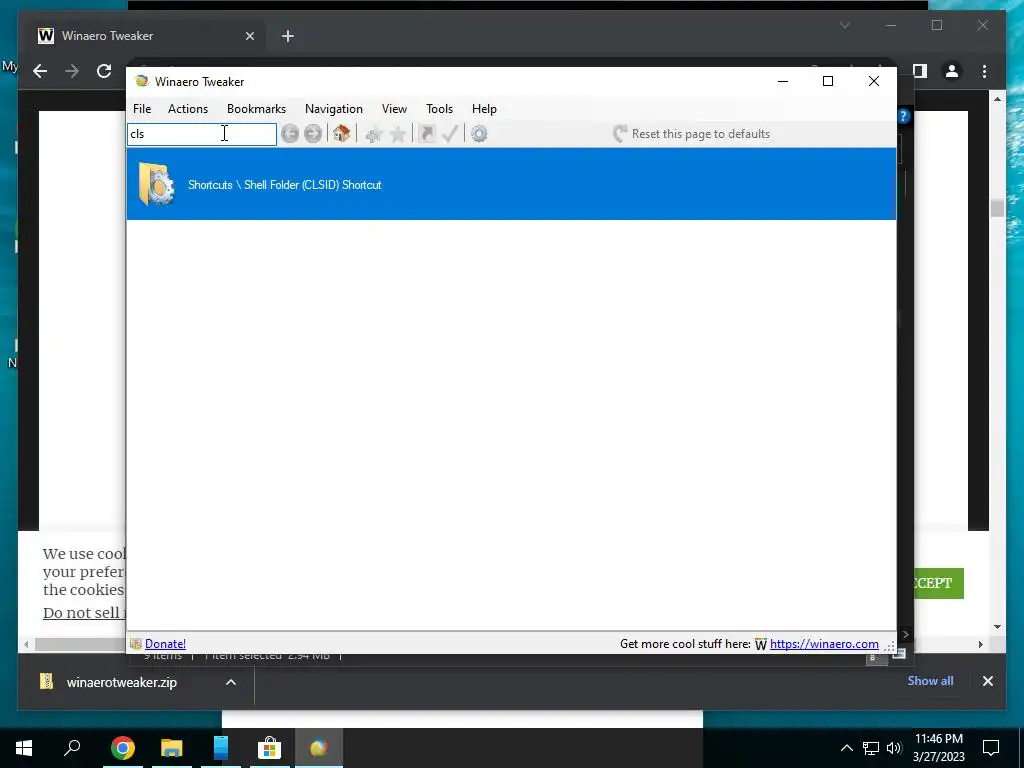This screenshot has width=1024, height=768.
Task: Click the export shortcut toolbar icon
Action: [426, 134]
